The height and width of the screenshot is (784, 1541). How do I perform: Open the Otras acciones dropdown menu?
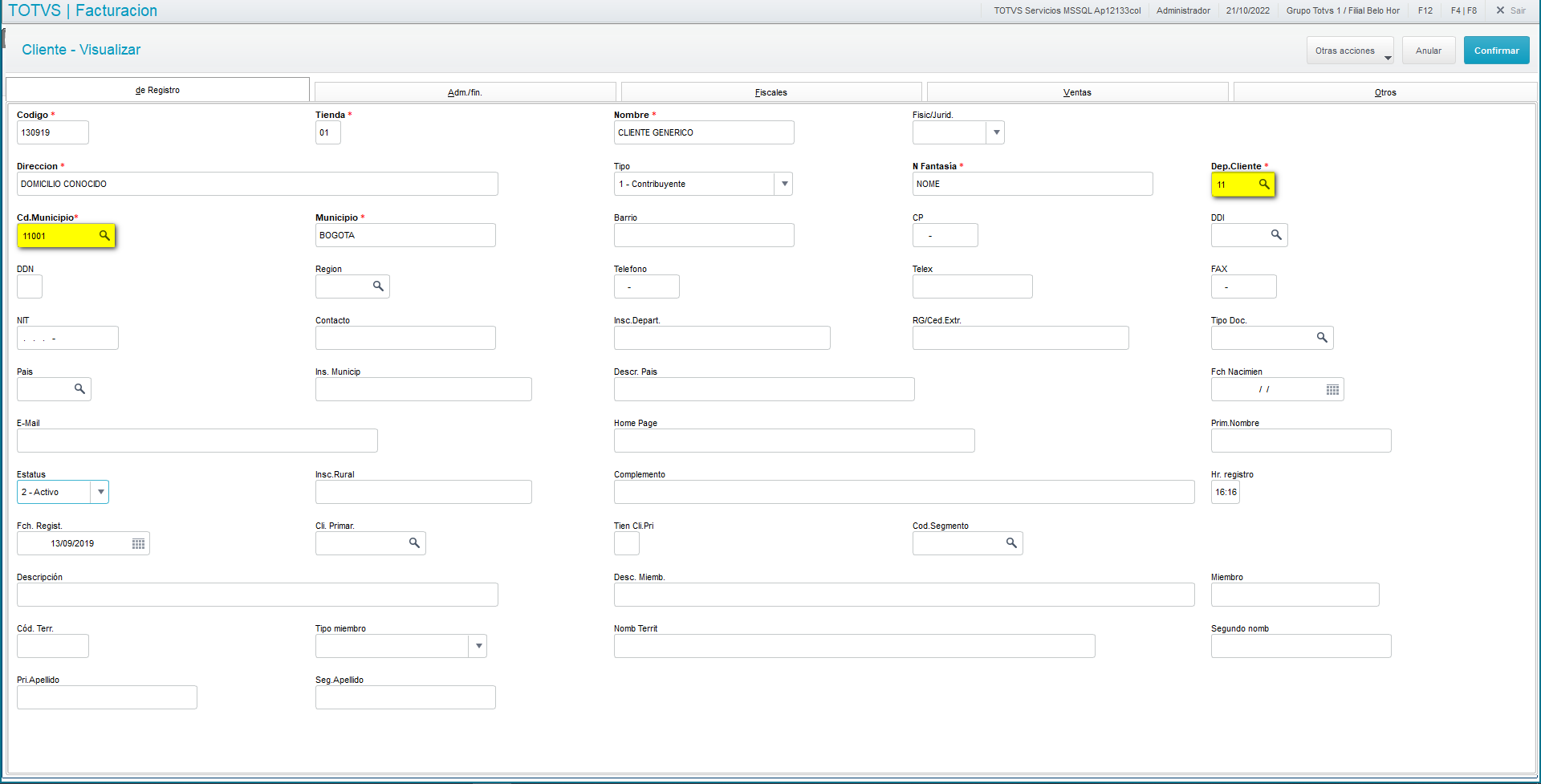pos(1350,51)
